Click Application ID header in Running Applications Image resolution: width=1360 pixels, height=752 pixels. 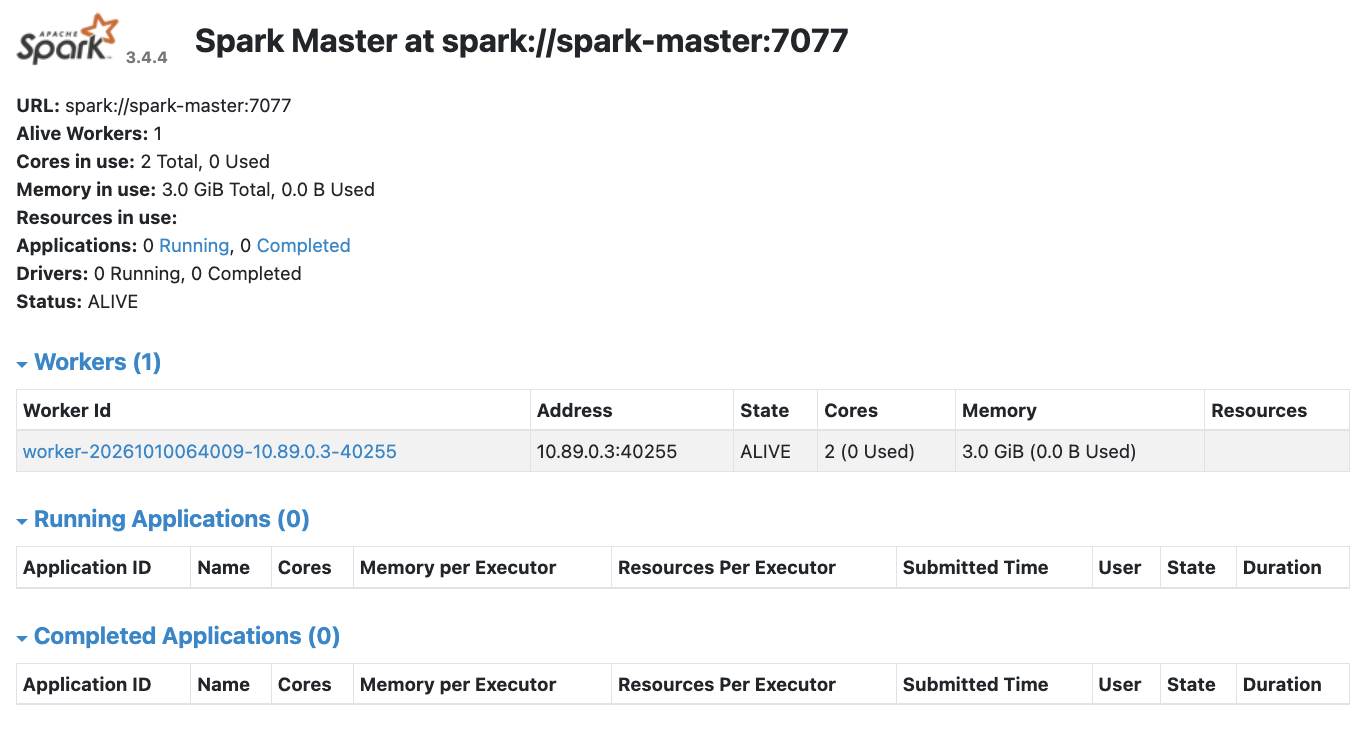click(x=104, y=568)
